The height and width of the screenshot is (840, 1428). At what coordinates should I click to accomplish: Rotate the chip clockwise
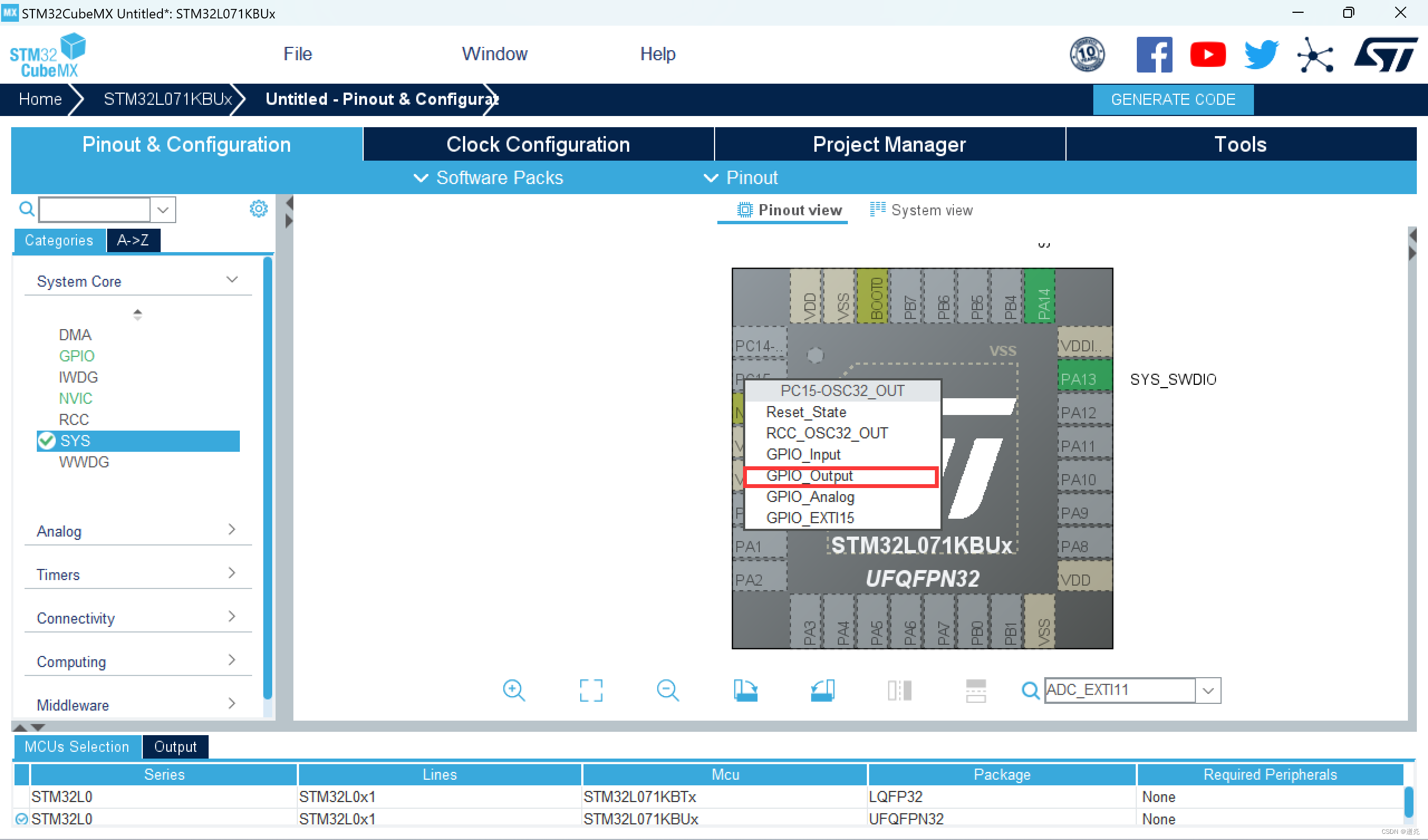[745, 690]
